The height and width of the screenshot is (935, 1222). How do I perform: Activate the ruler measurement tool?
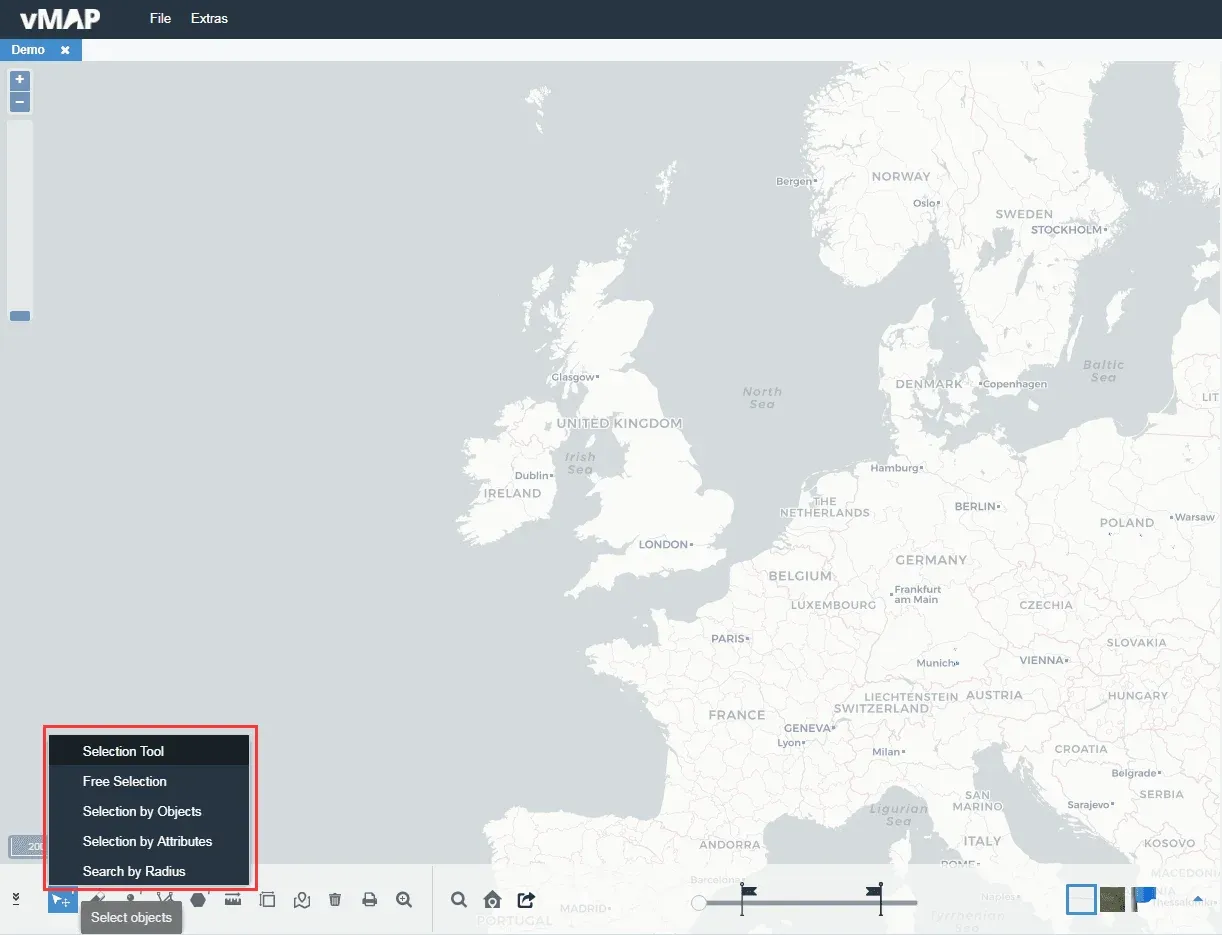click(x=233, y=900)
